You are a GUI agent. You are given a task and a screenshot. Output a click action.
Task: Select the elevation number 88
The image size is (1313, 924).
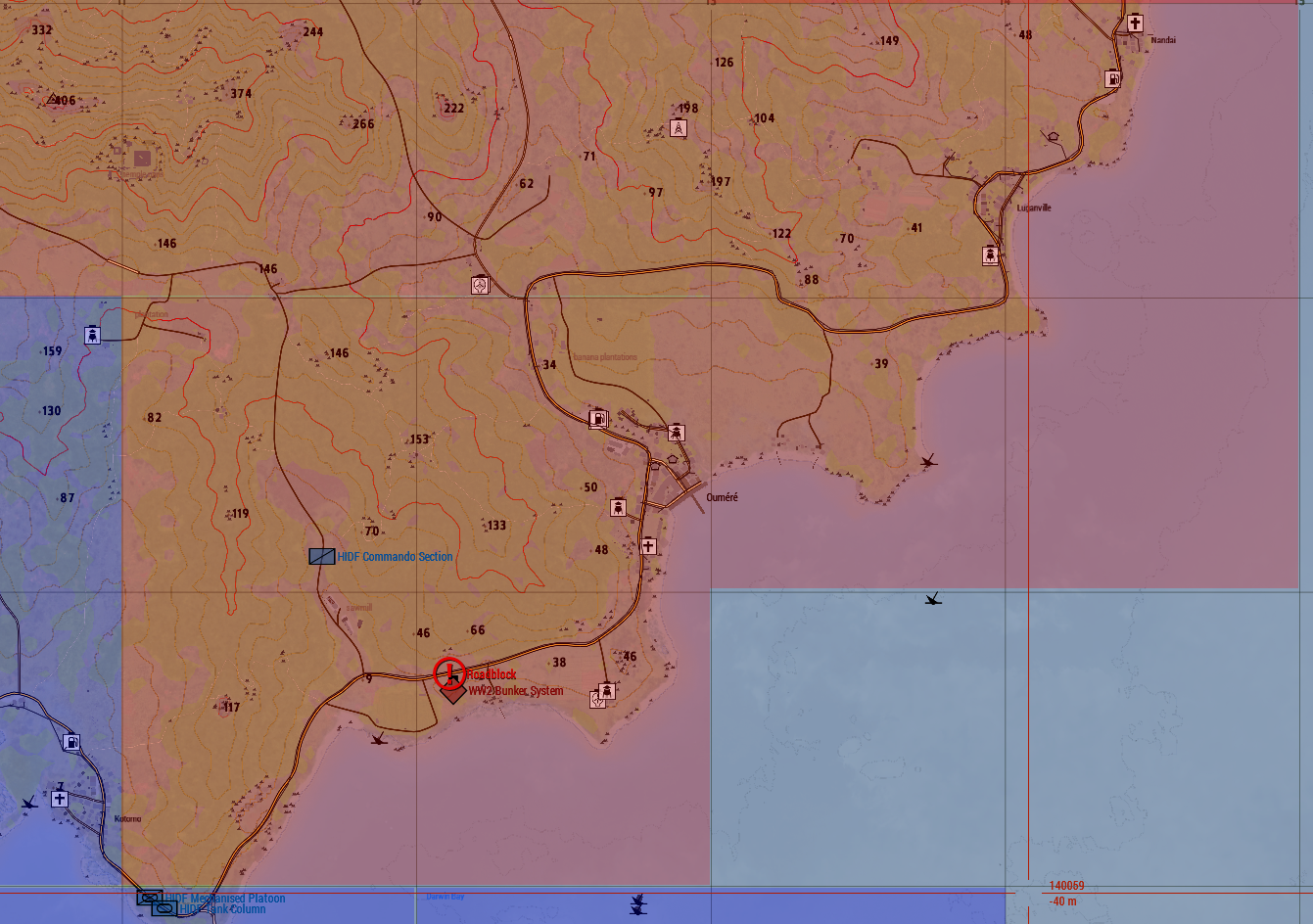(x=811, y=280)
